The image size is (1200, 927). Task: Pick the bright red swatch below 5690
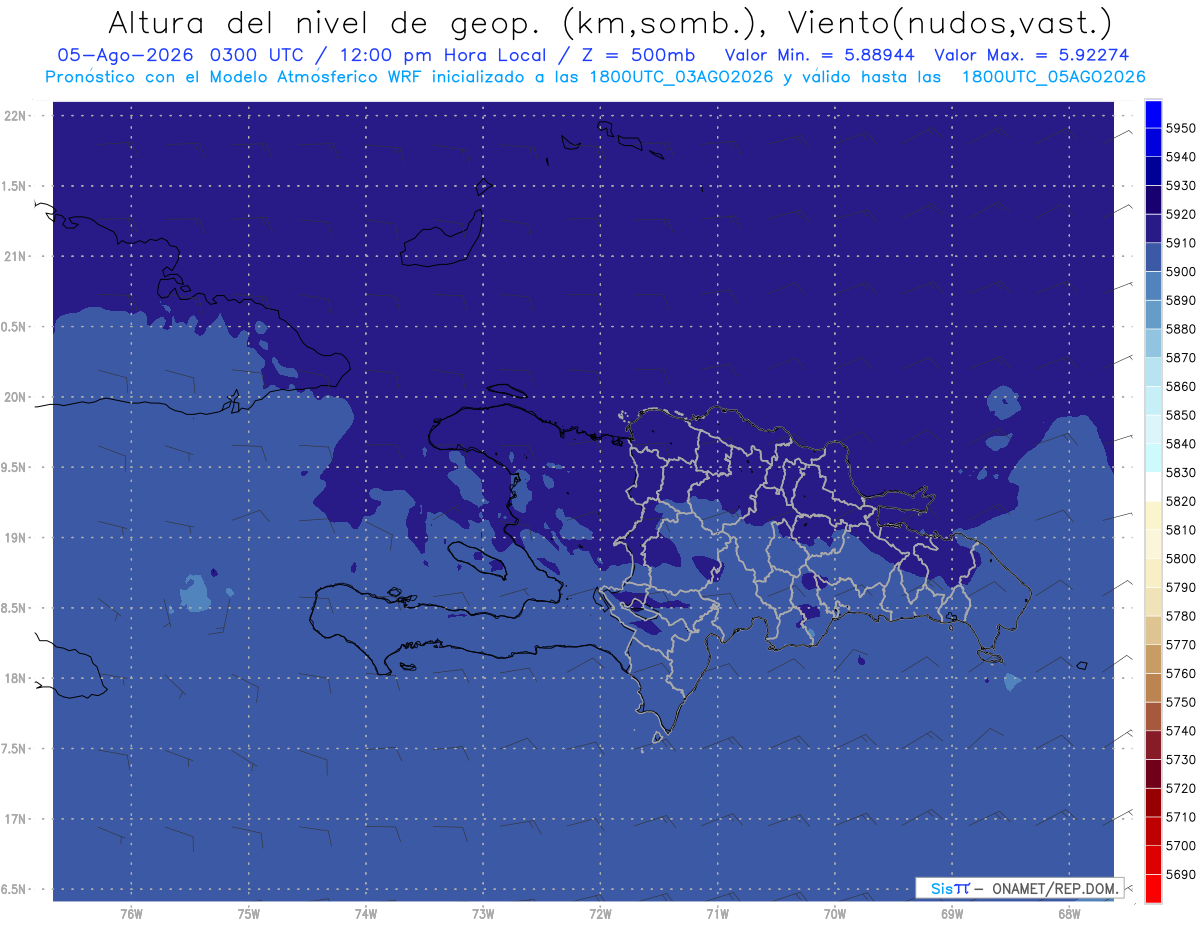1153,888
